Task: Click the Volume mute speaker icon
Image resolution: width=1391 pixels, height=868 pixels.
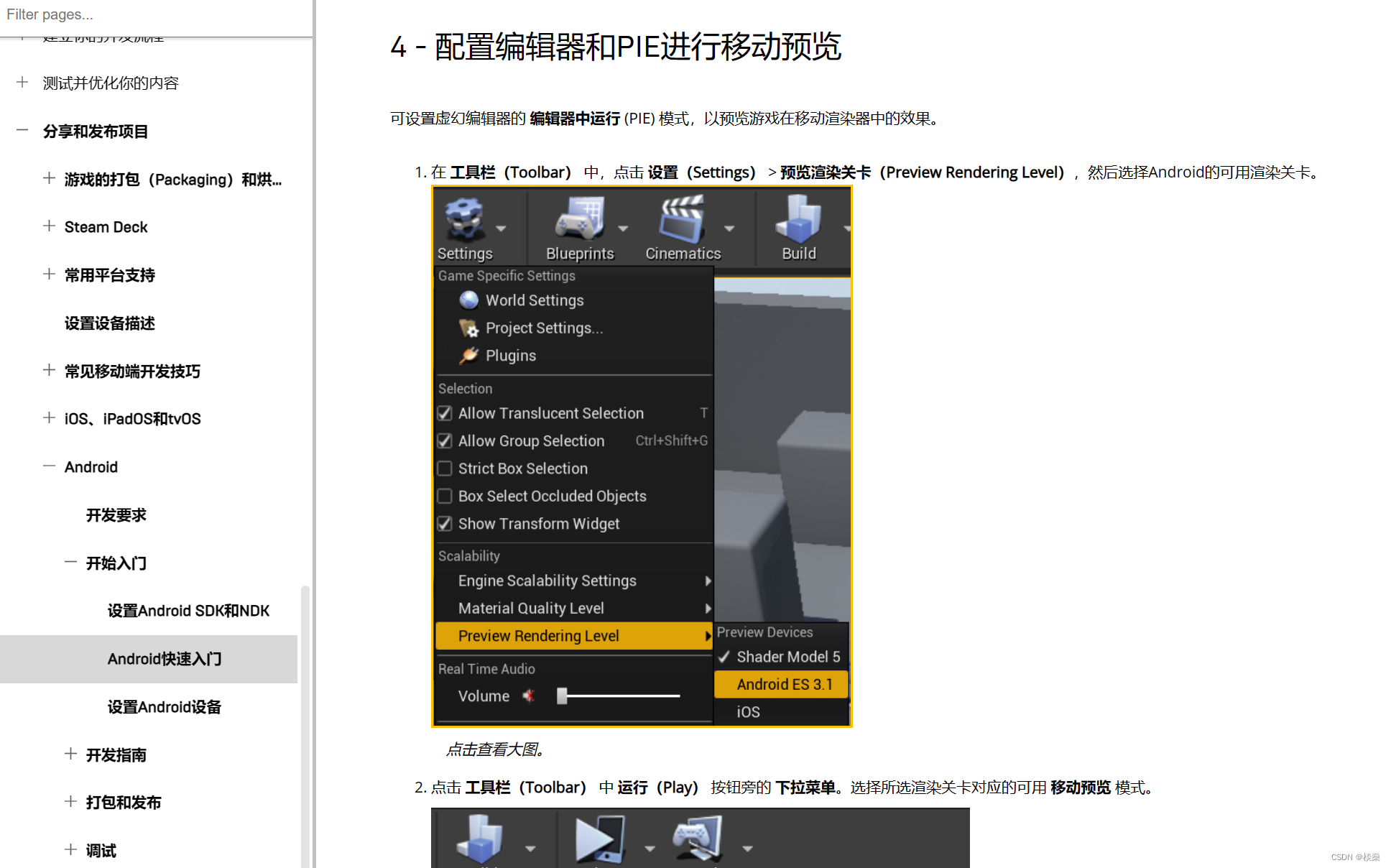Action: 529,696
